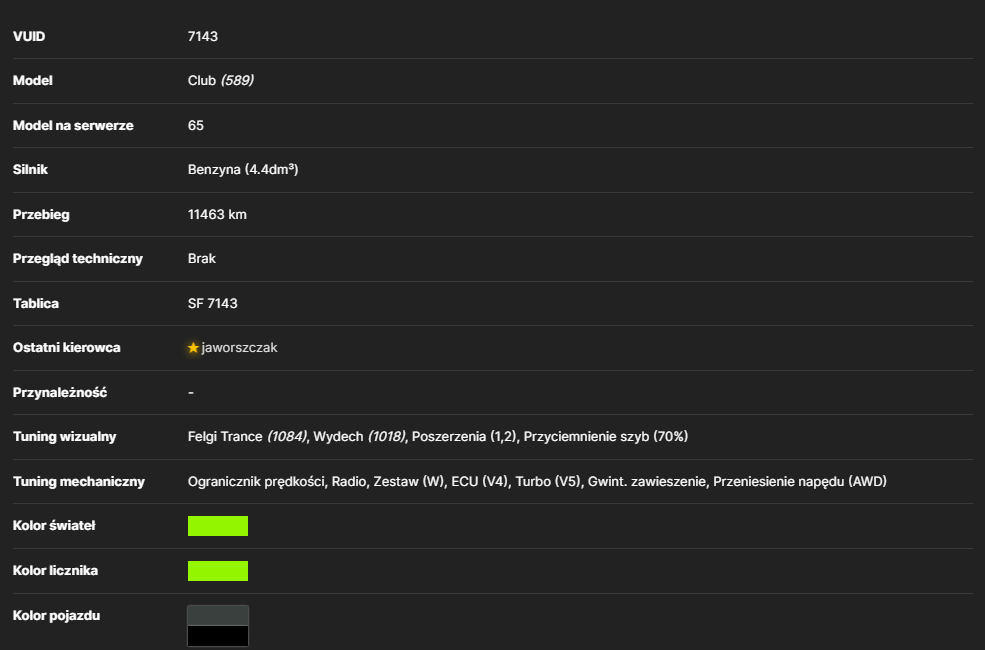Click the Kolor świateł green swatch
985x650 pixels.
point(218,526)
